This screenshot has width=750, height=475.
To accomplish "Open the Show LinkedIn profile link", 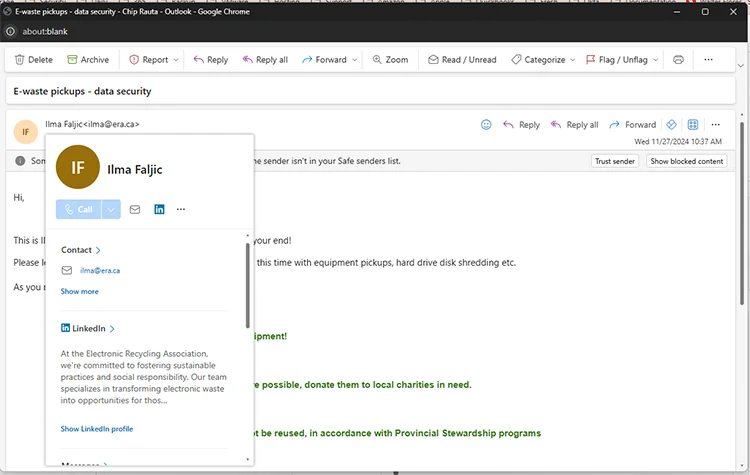I will (97, 429).
